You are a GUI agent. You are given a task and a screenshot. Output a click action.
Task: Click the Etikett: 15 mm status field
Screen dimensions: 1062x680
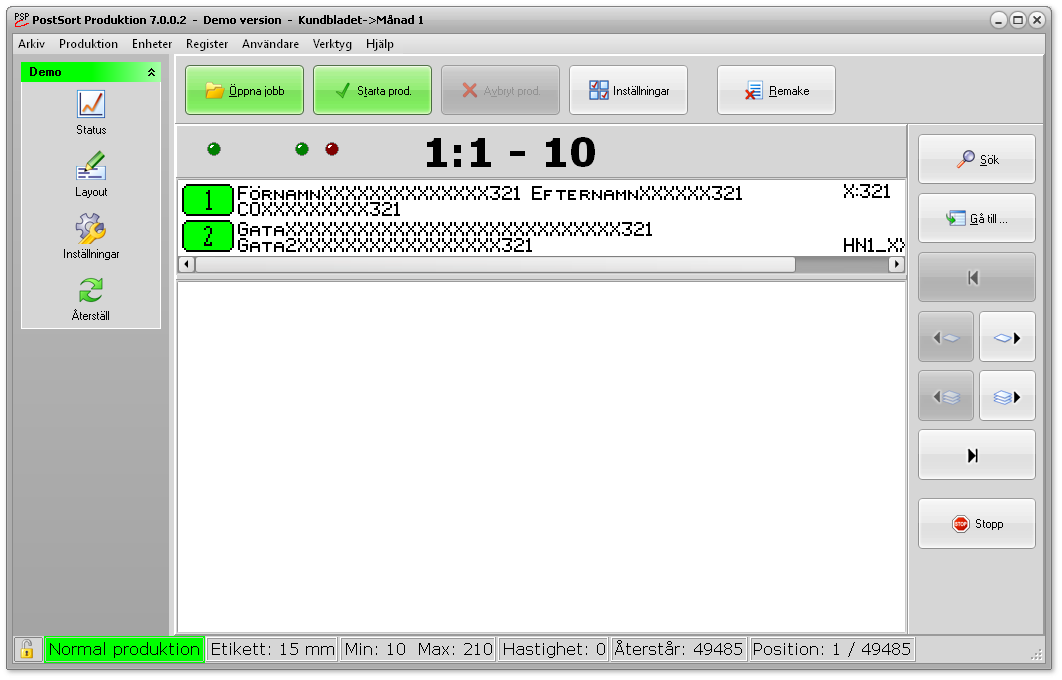tap(272, 650)
